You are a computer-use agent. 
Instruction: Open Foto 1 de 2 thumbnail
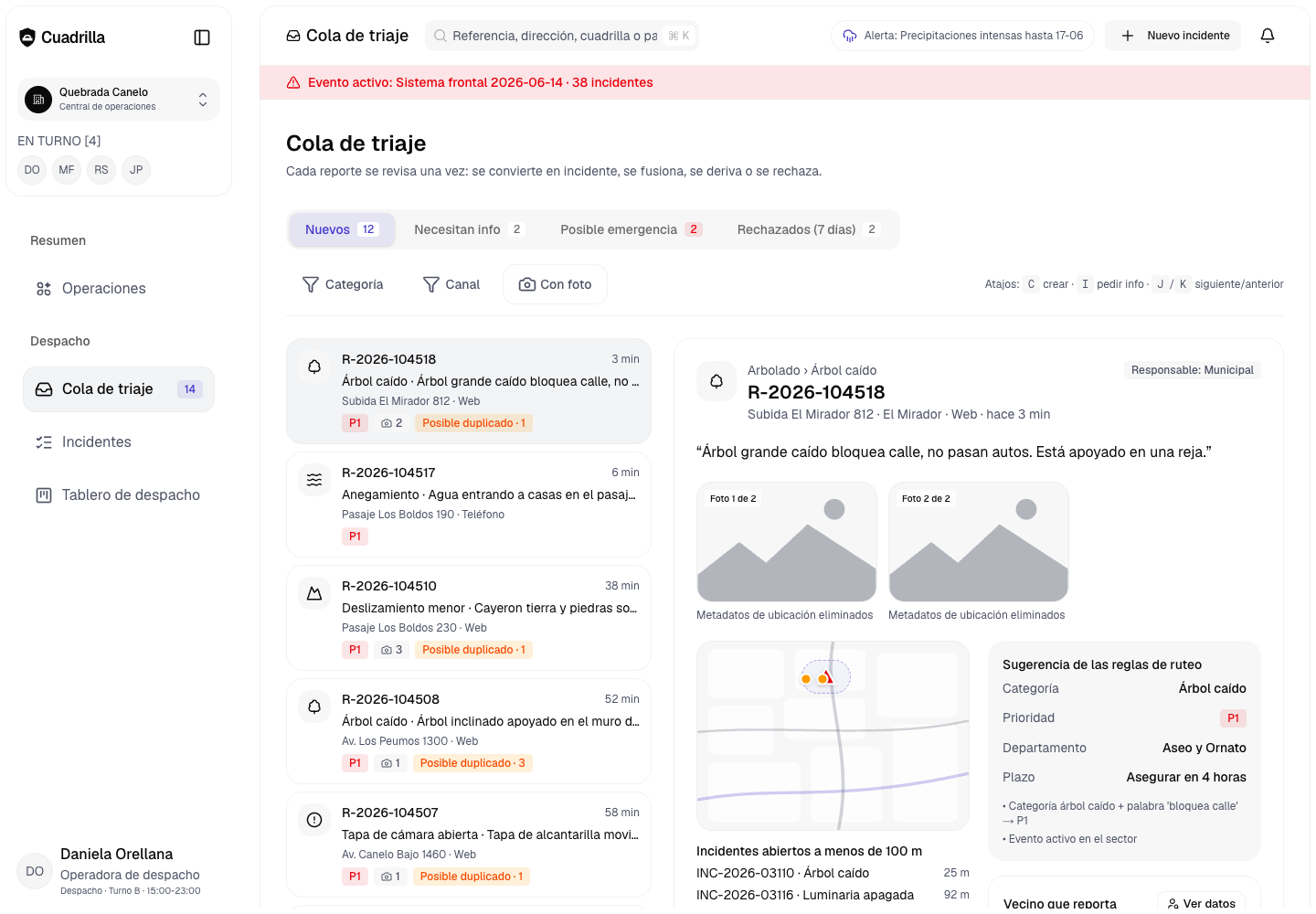787,542
